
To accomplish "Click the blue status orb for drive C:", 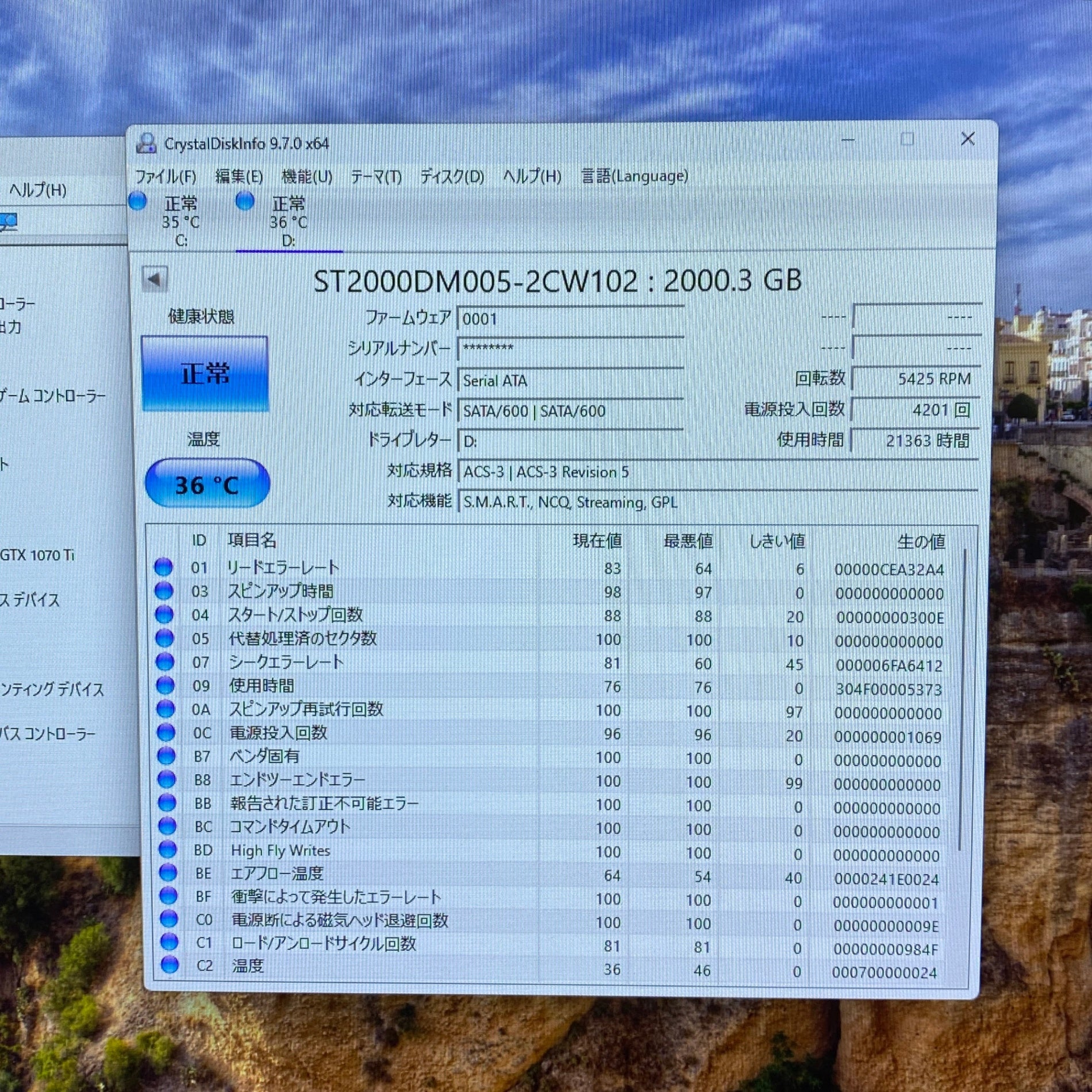I will 138,202.
